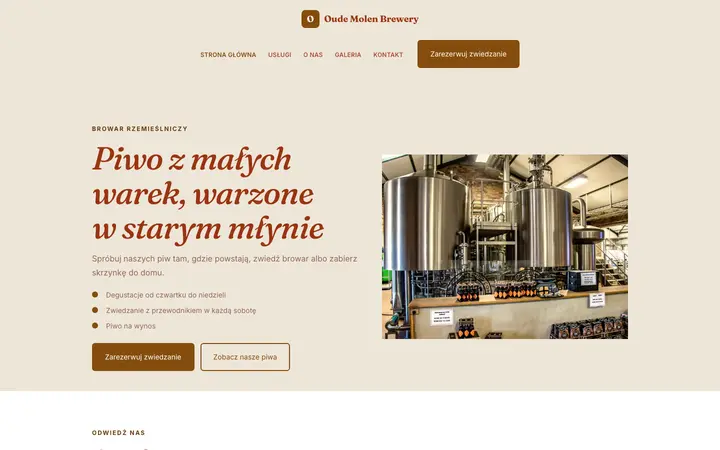Click Degustacje od czwartku do niedzieli text
Screen dimensions: 720x450
(166, 295)
